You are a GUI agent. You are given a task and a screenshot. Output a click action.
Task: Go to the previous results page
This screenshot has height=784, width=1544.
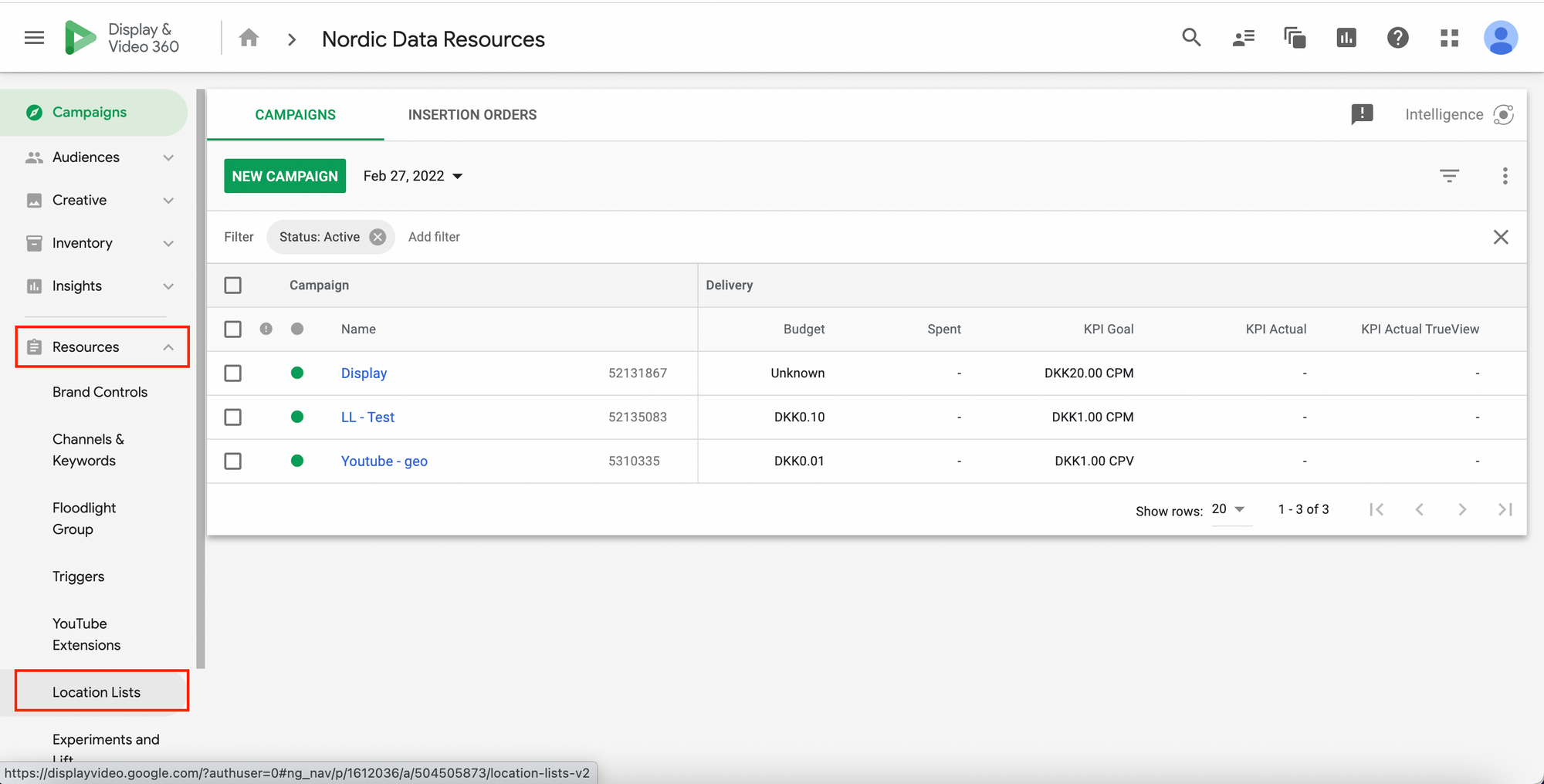(x=1419, y=509)
